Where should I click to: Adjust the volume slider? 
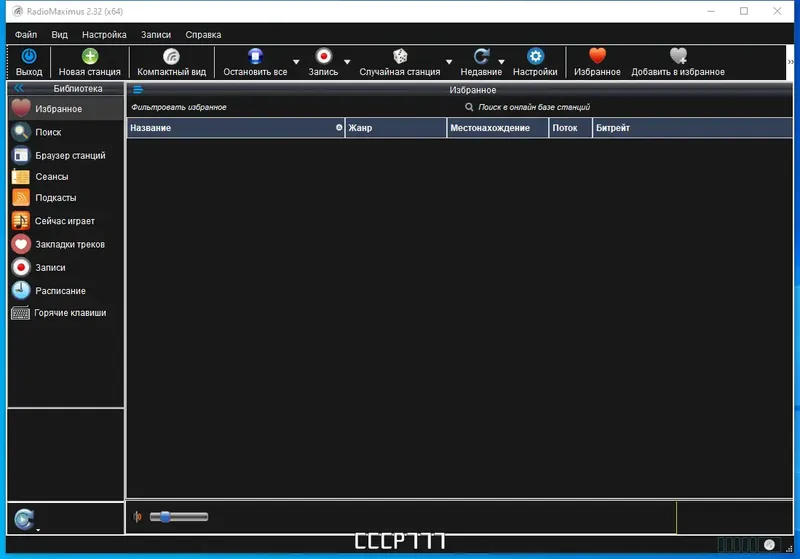click(x=179, y=517)
